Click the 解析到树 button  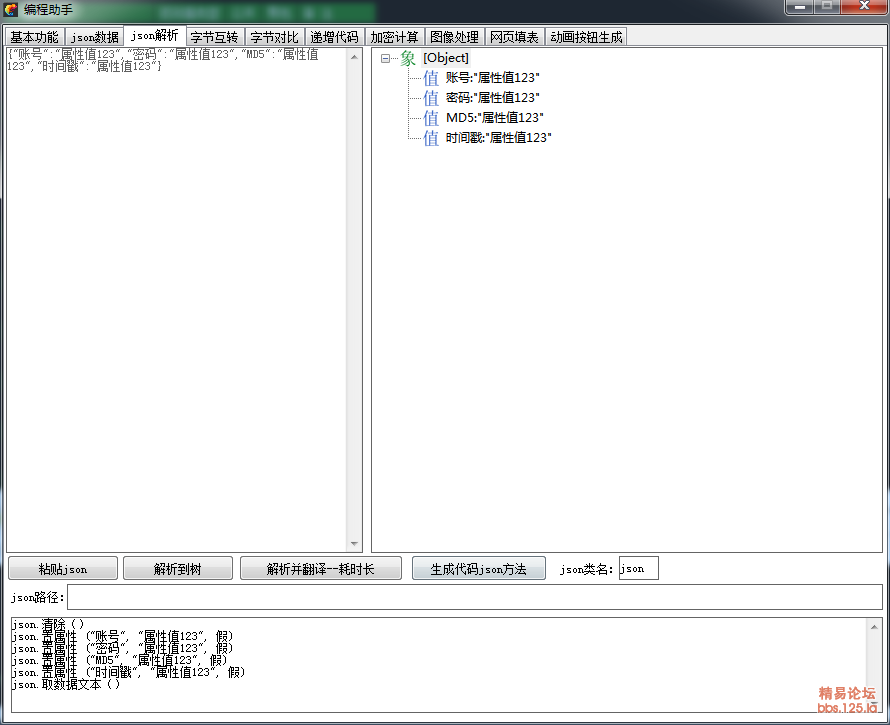click(x=177, y=569)
